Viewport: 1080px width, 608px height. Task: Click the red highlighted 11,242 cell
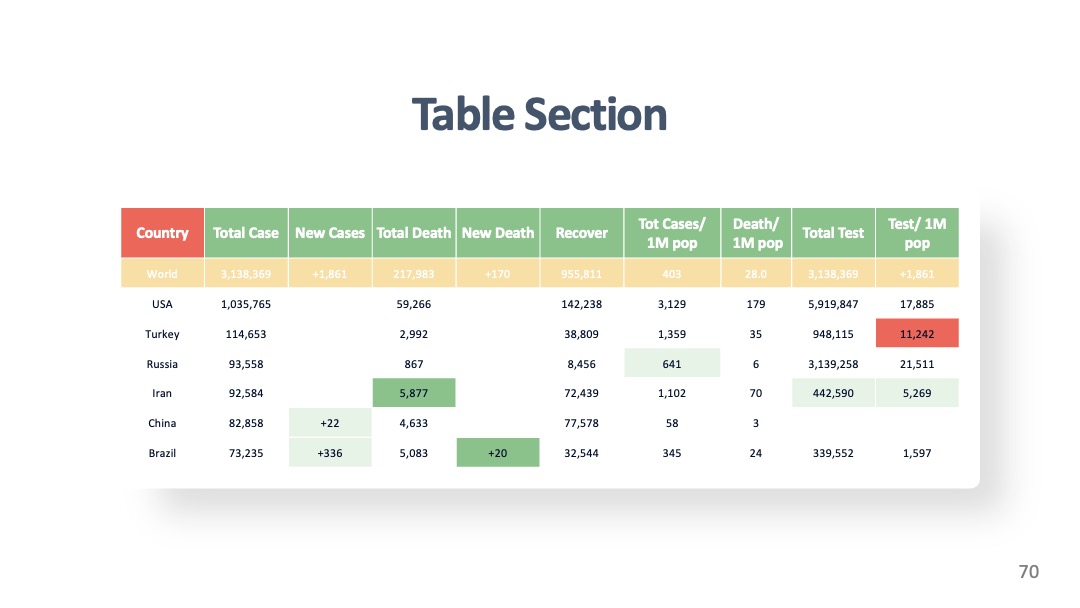[917, 333]
